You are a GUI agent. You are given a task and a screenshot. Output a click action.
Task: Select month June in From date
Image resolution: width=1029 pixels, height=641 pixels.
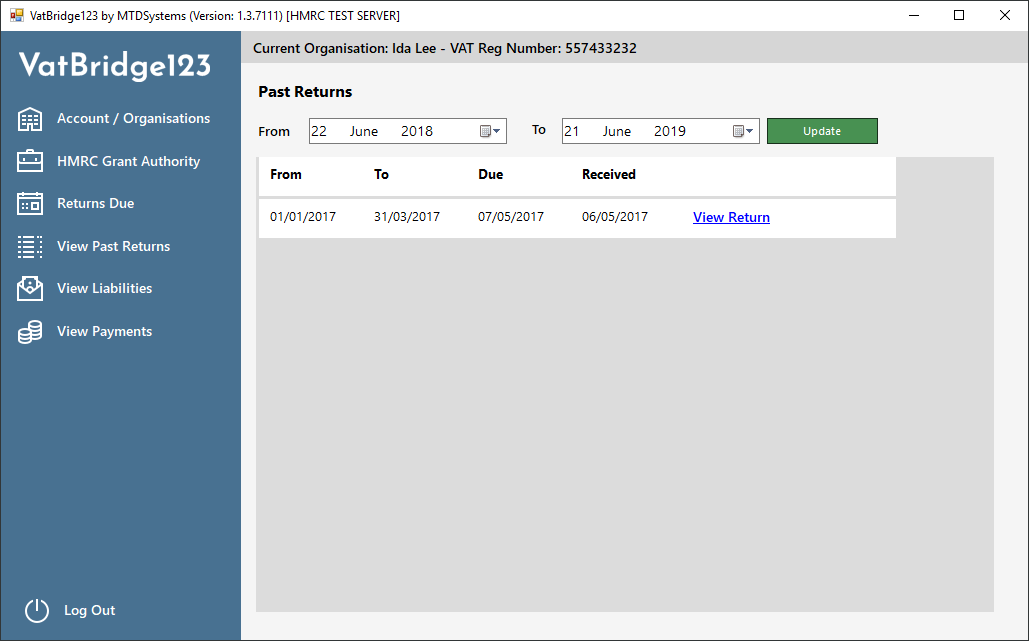(364, 131)
